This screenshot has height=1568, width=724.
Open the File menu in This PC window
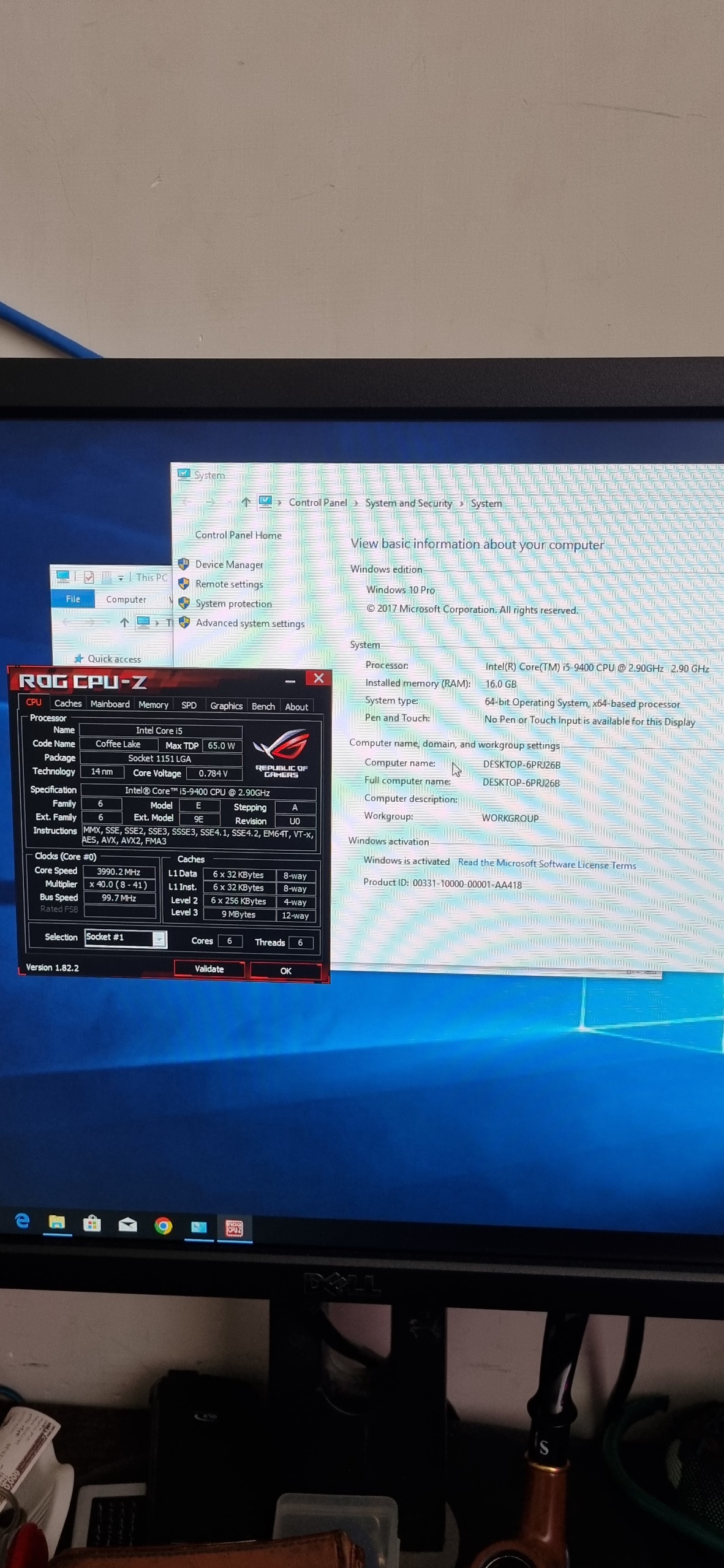coord(73,599)
